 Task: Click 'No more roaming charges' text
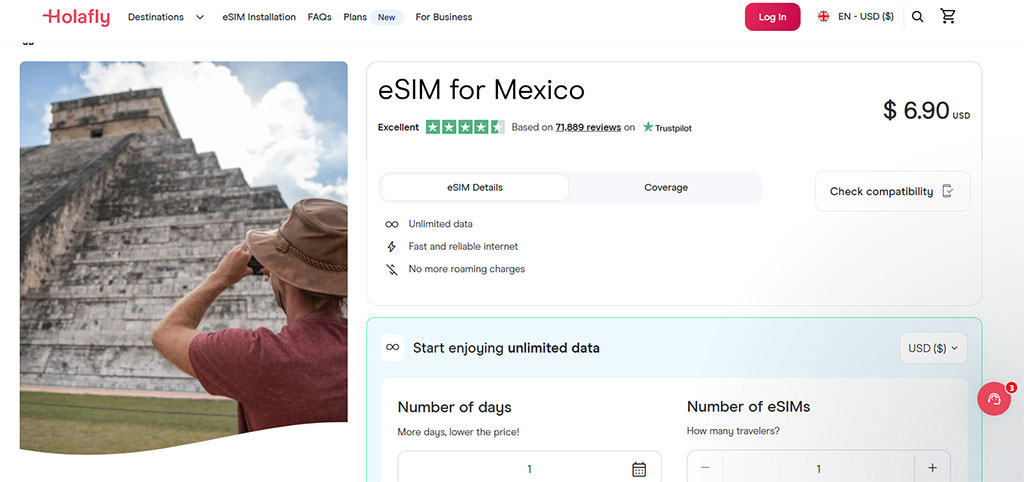[466, 268]
